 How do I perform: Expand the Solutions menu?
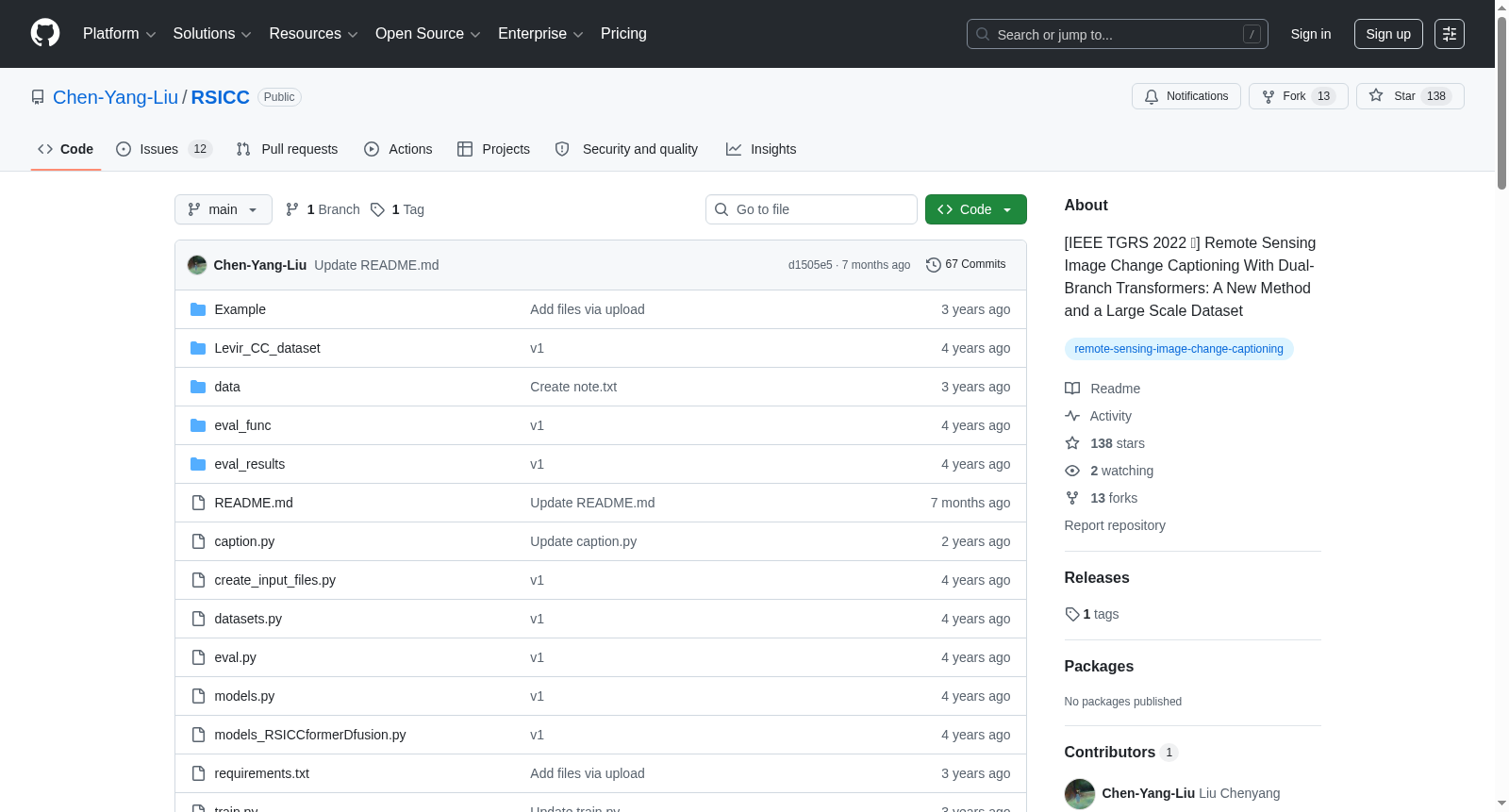pyautogui.click(x=212, y=34)
